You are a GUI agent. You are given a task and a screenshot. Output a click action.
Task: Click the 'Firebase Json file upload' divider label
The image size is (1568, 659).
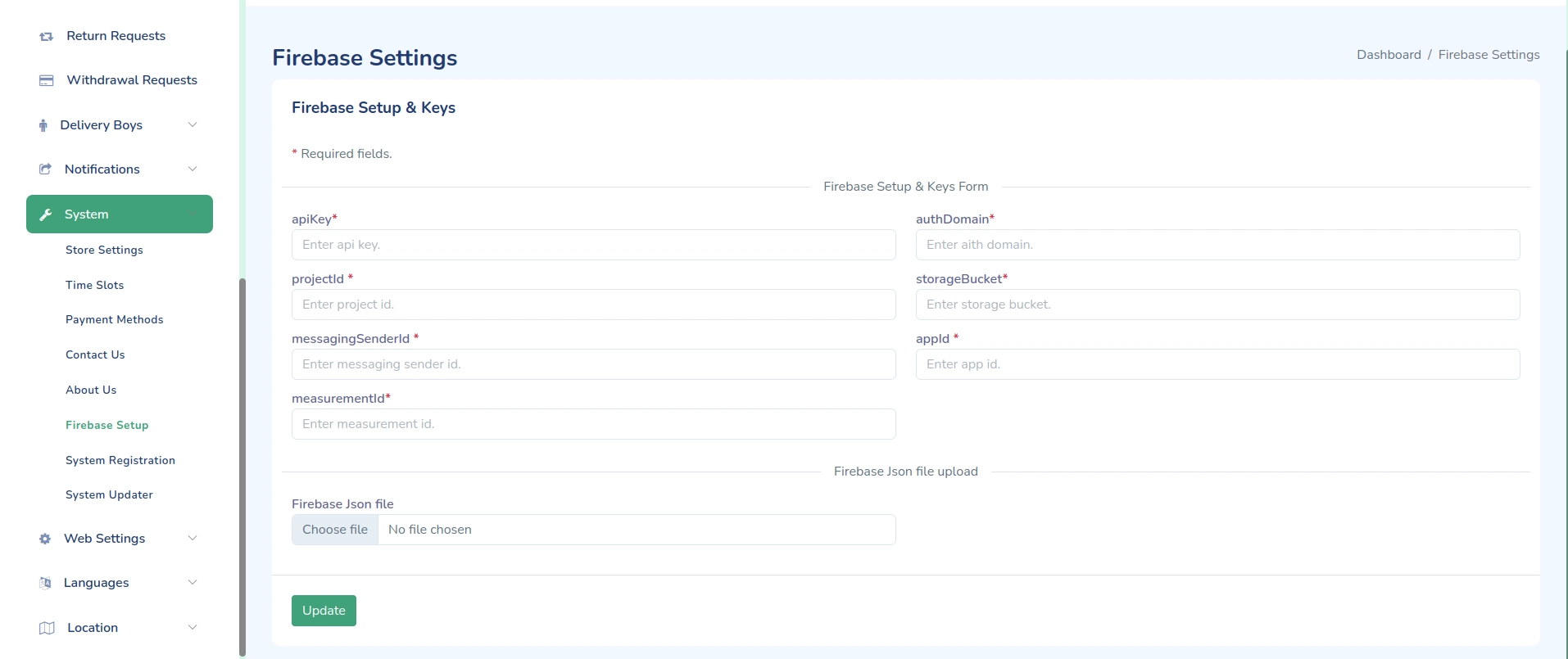tap(905, 472)
